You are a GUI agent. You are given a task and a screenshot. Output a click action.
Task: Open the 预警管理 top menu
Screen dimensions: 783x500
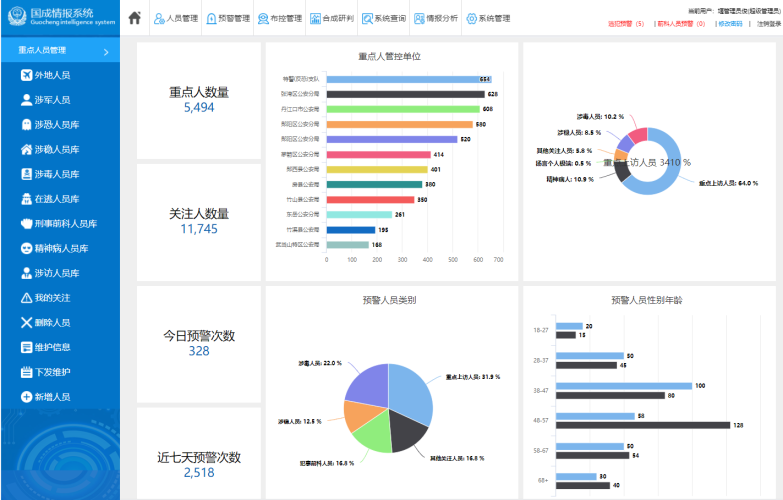click(x=228, y=18)
